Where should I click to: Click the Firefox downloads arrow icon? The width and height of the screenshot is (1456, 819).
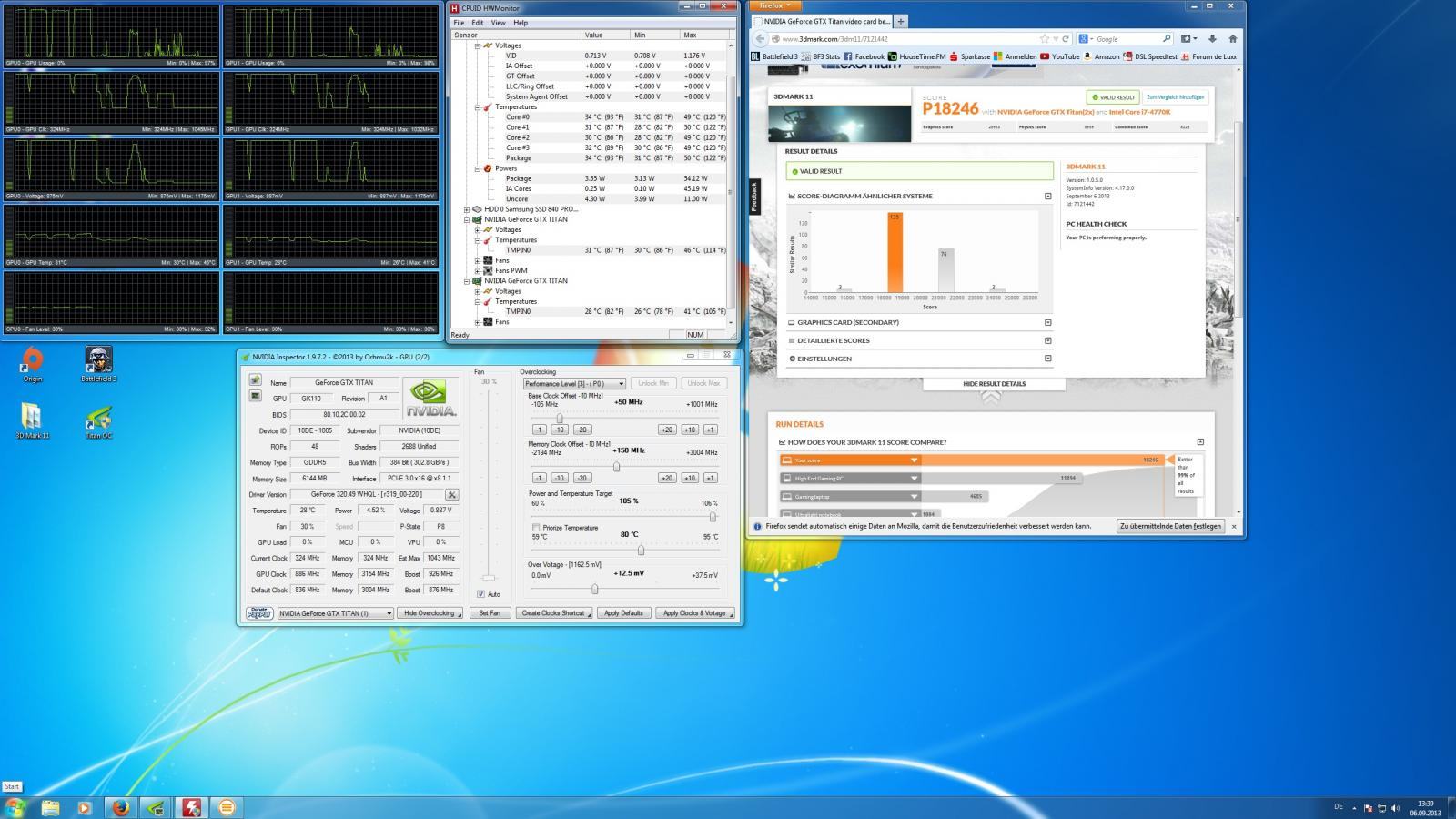(x=1212, y=39)
